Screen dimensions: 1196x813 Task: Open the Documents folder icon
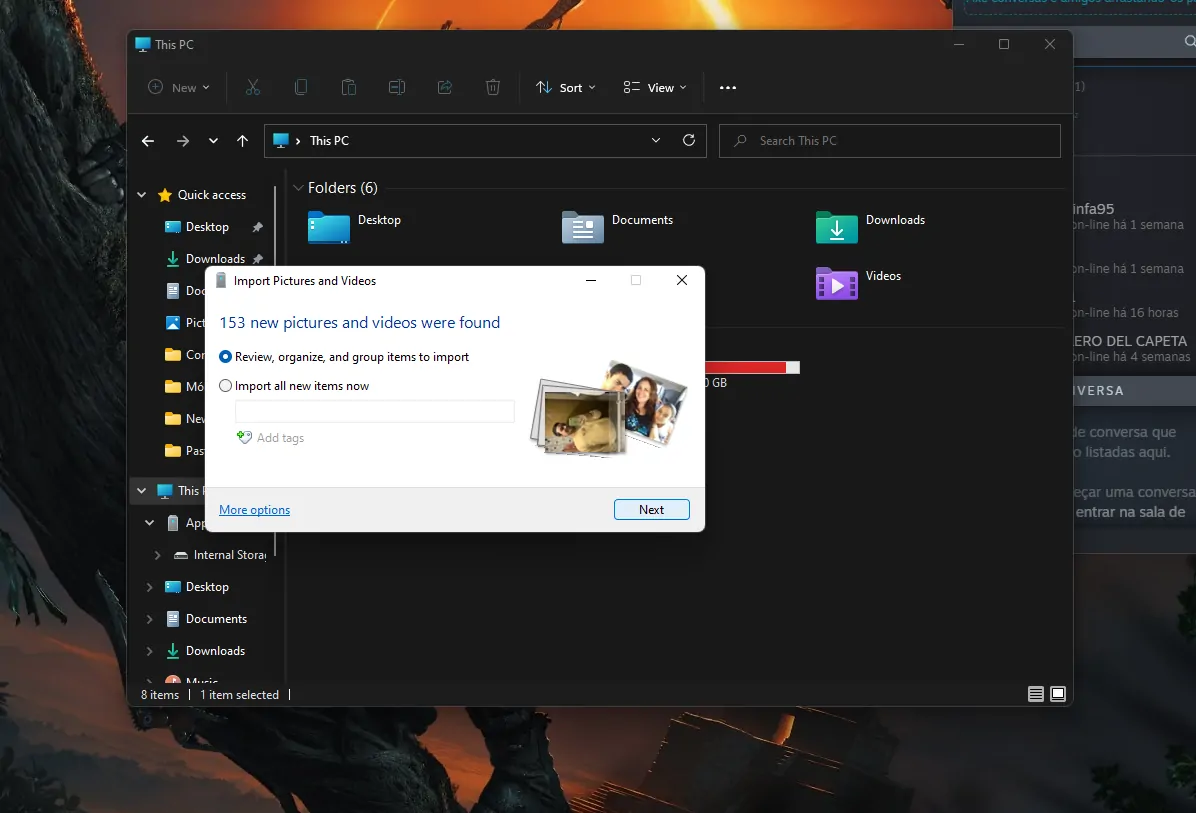(583, 227)
